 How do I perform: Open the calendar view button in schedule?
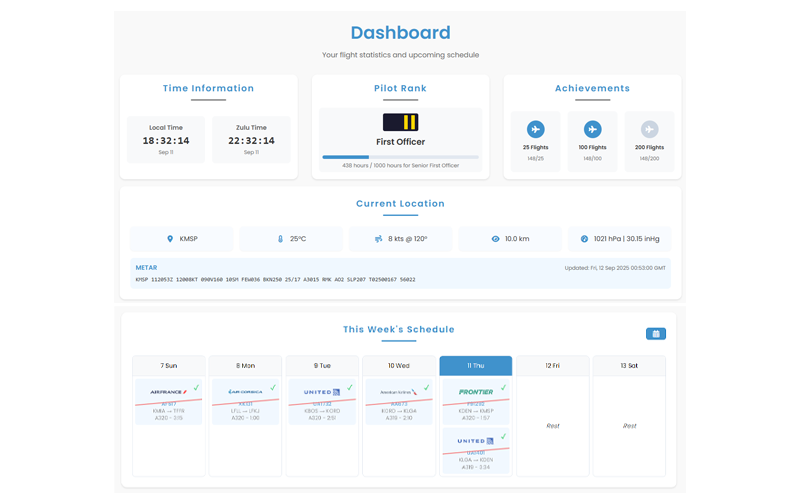coord(656,334)
